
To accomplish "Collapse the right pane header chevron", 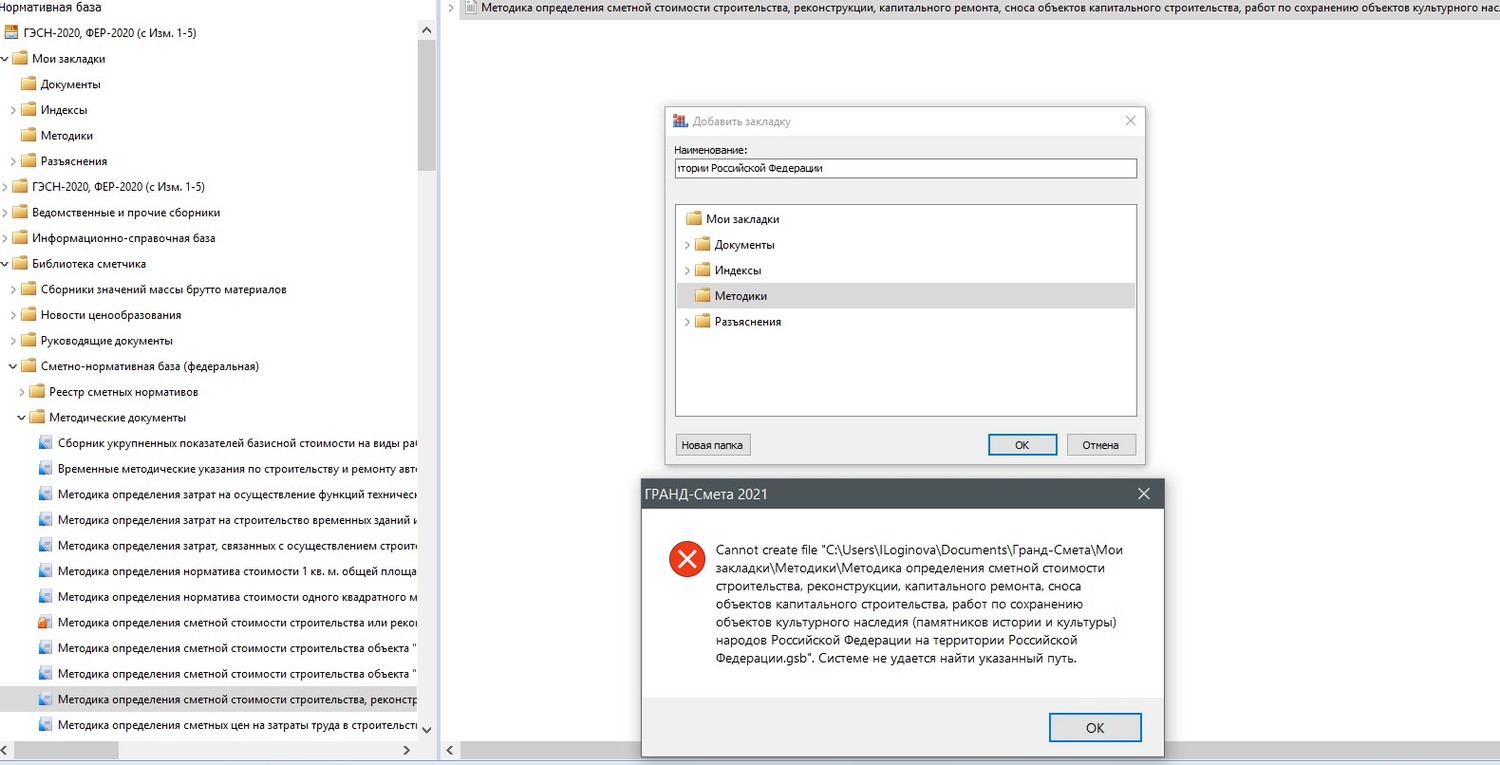I will (450, 8).
